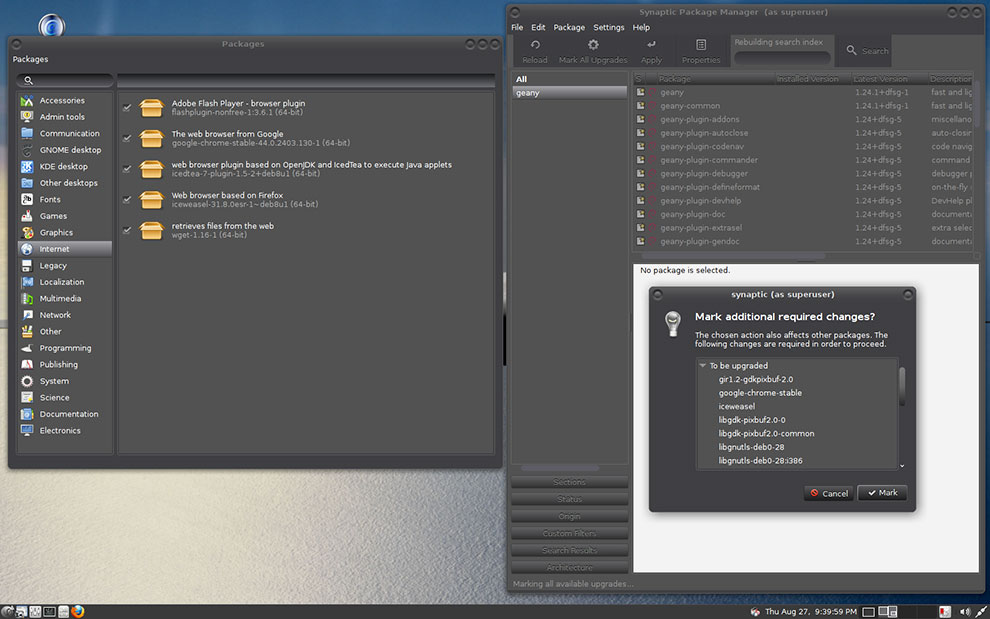Open the Publishing category icon
Image resolution: width=990 pixels, height=619 pixels.
[x=27, y=364]
